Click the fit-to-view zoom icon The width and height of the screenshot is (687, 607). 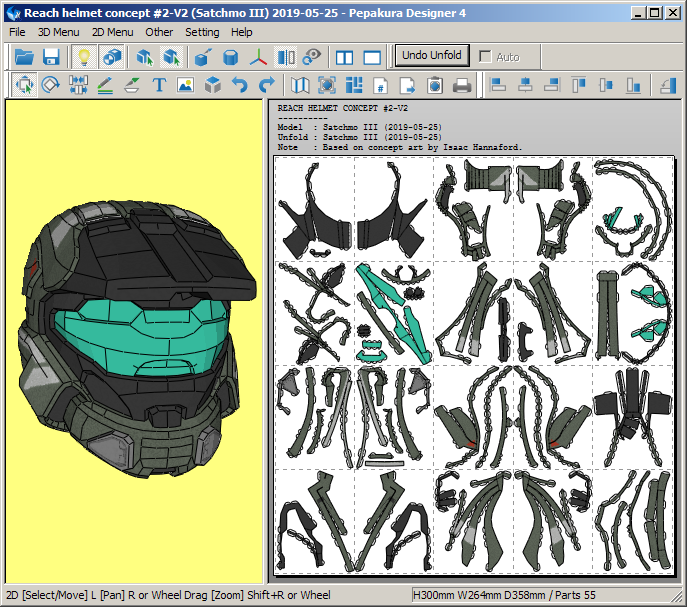coord(327,85)
